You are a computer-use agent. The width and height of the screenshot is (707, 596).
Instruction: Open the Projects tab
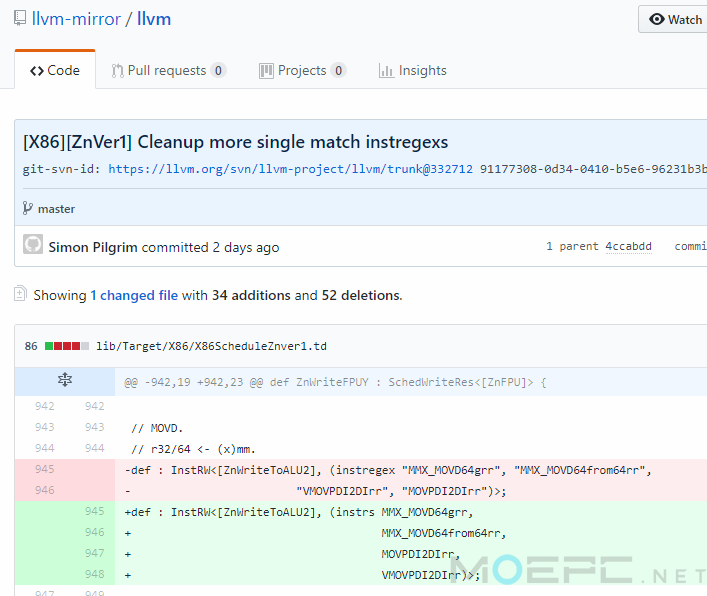click(303, 70)
